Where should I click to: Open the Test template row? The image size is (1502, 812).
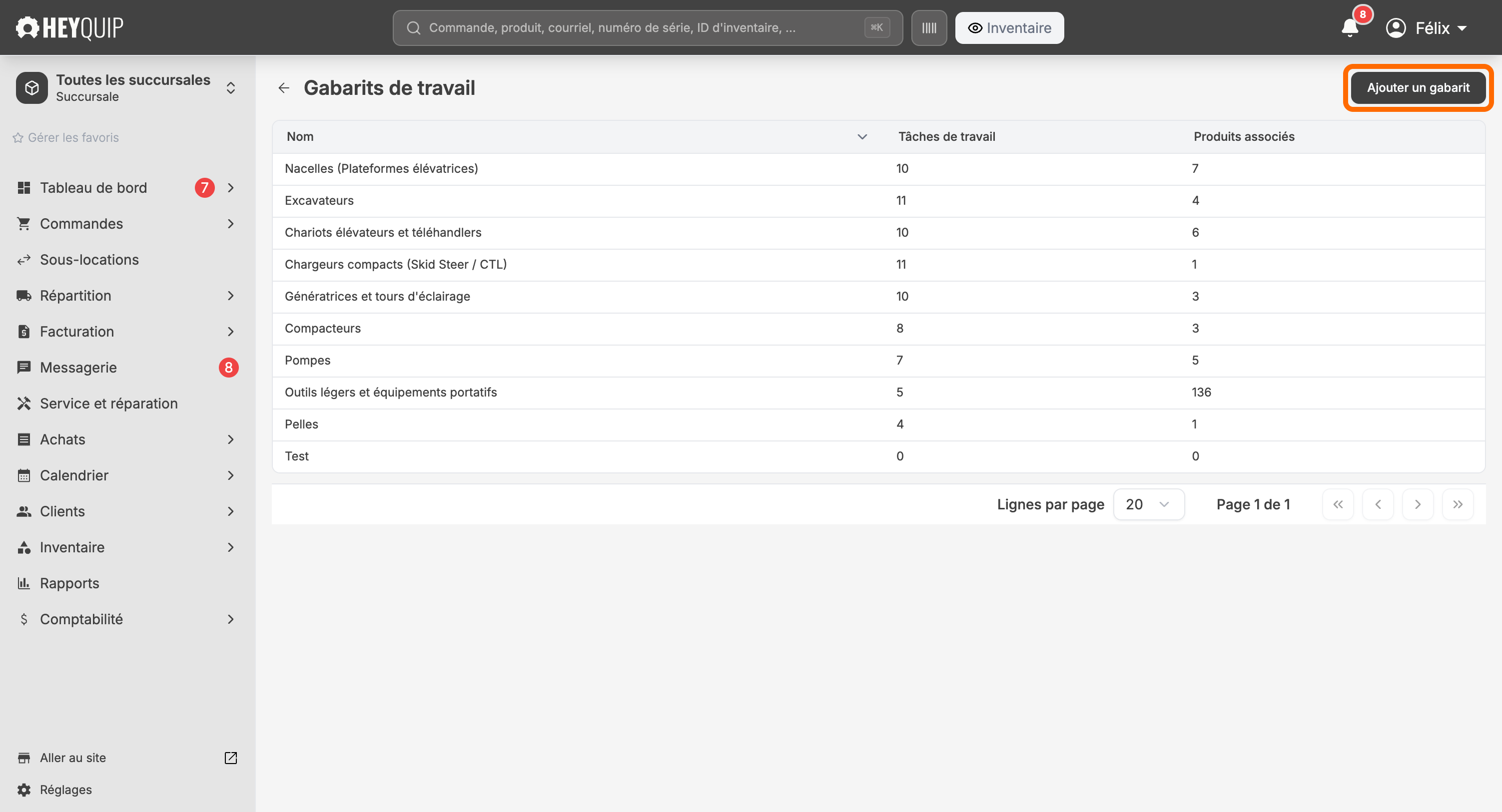[x=879, y=456]
